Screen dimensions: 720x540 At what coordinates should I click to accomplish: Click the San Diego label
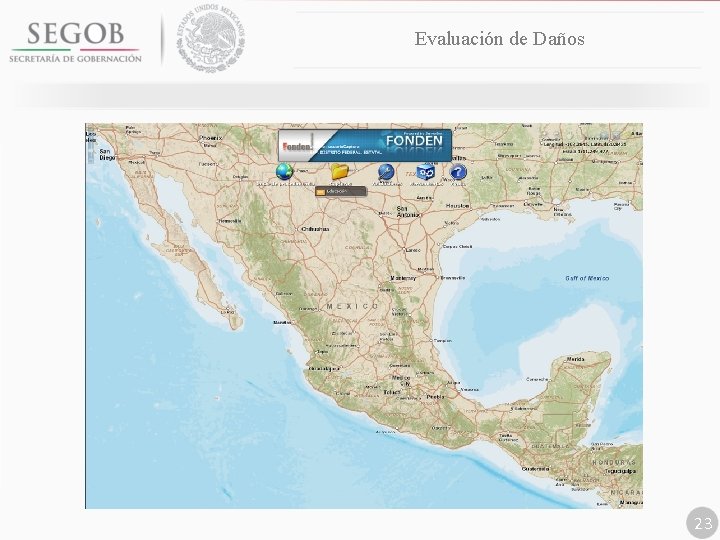(108, 154)
